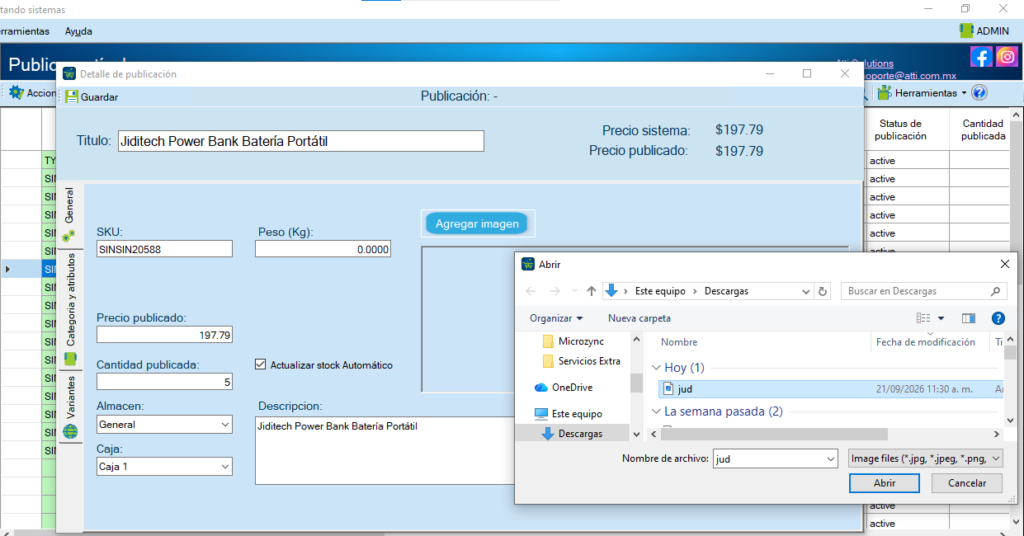
Task: Refresh the Descargas folder listing
Action: pos(822,291)
